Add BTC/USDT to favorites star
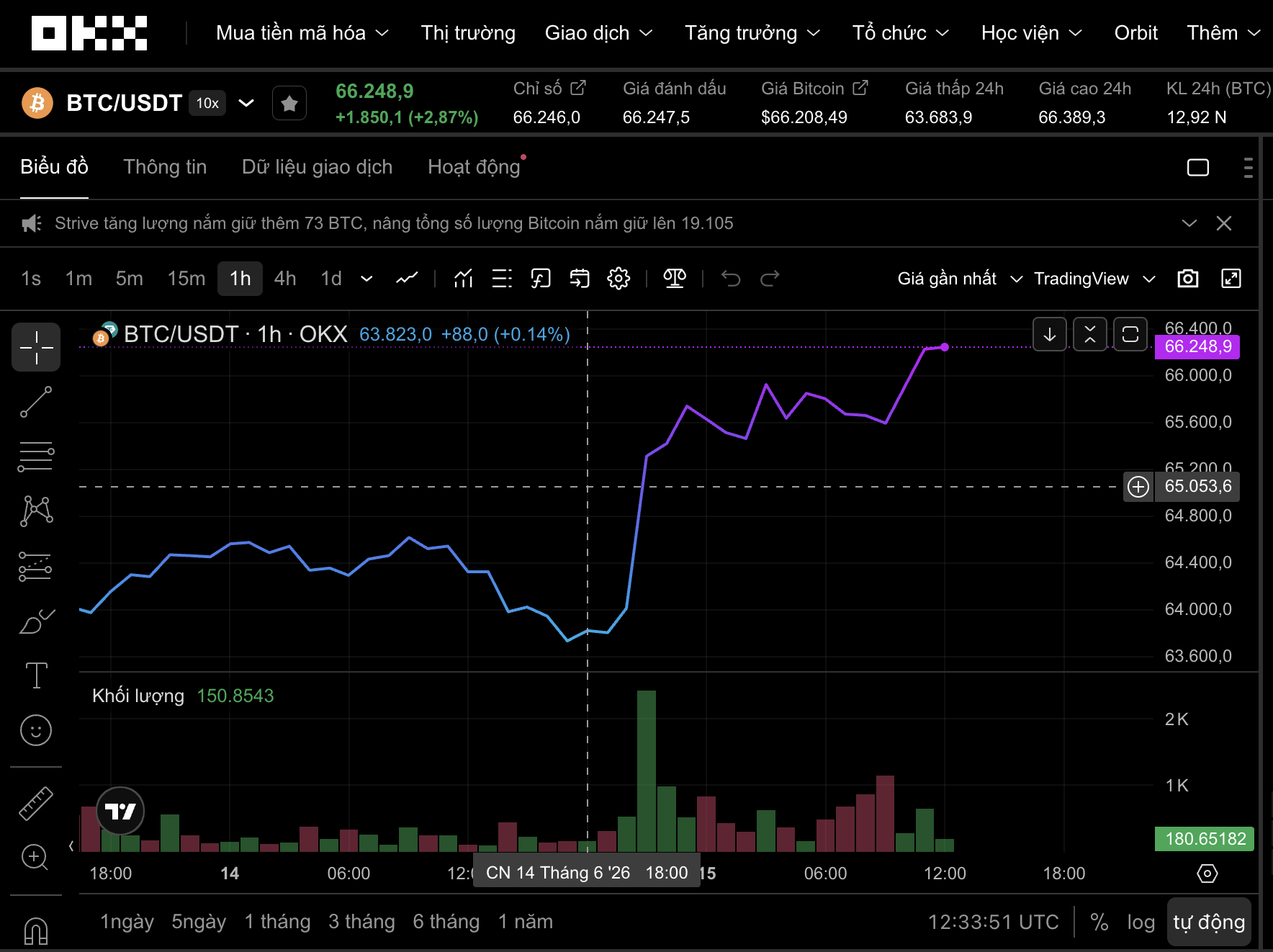 [x=289, y=104]
